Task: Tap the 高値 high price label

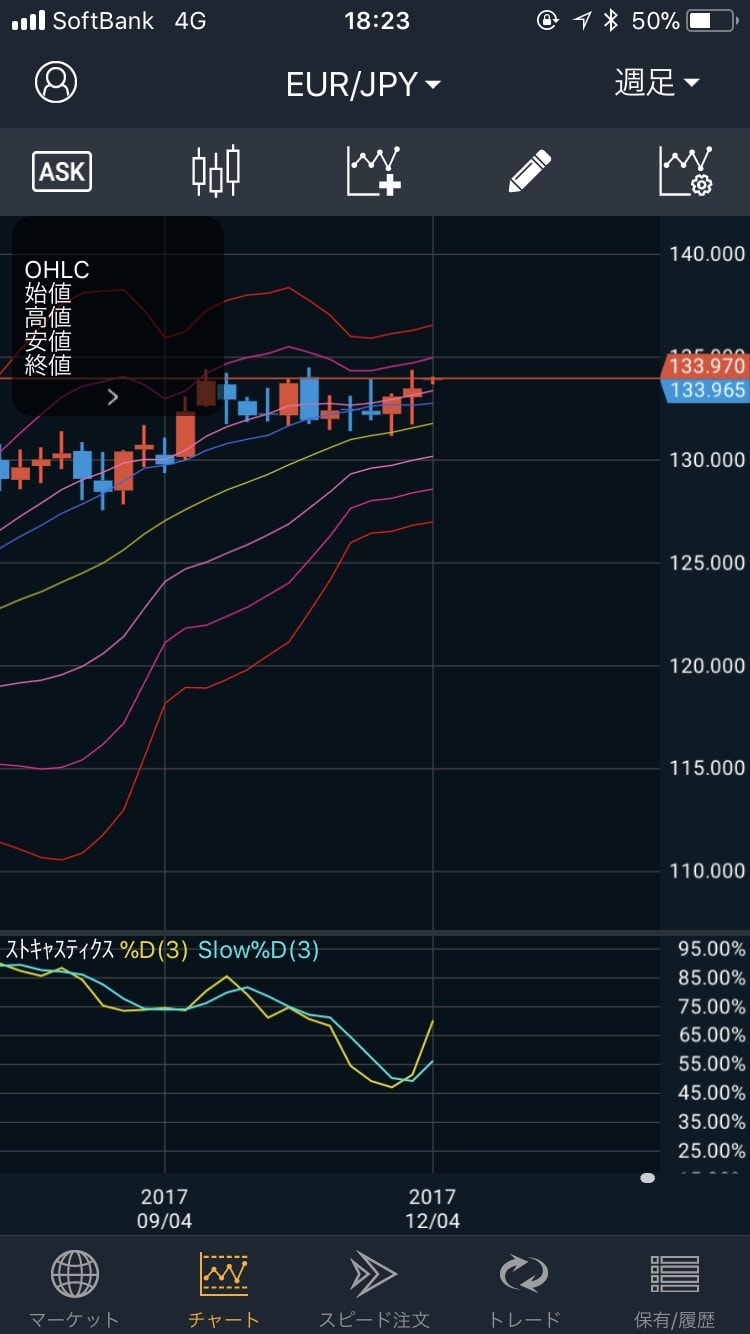Action: click(48, 318)
